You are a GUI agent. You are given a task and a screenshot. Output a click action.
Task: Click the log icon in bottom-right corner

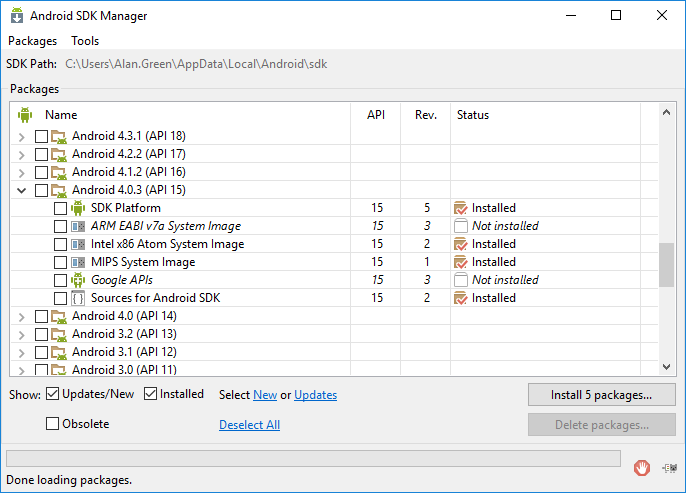click(x=668, y=467)
